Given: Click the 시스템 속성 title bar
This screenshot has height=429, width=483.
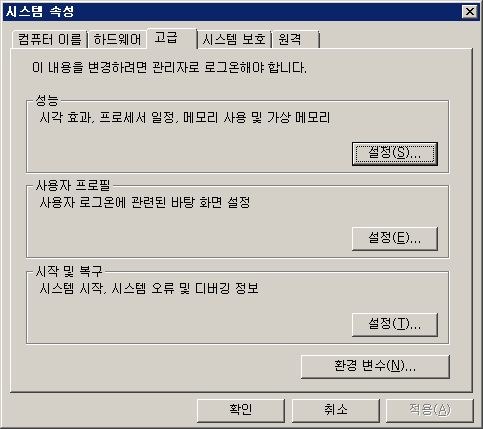Looking at the screenshot, I should (233, 12).
